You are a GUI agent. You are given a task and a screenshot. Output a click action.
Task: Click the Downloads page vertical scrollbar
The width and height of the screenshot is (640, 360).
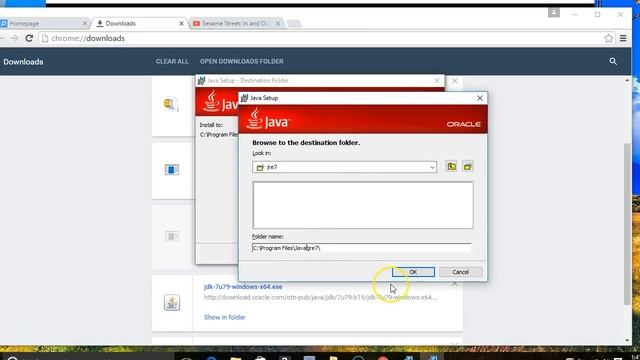627,224
